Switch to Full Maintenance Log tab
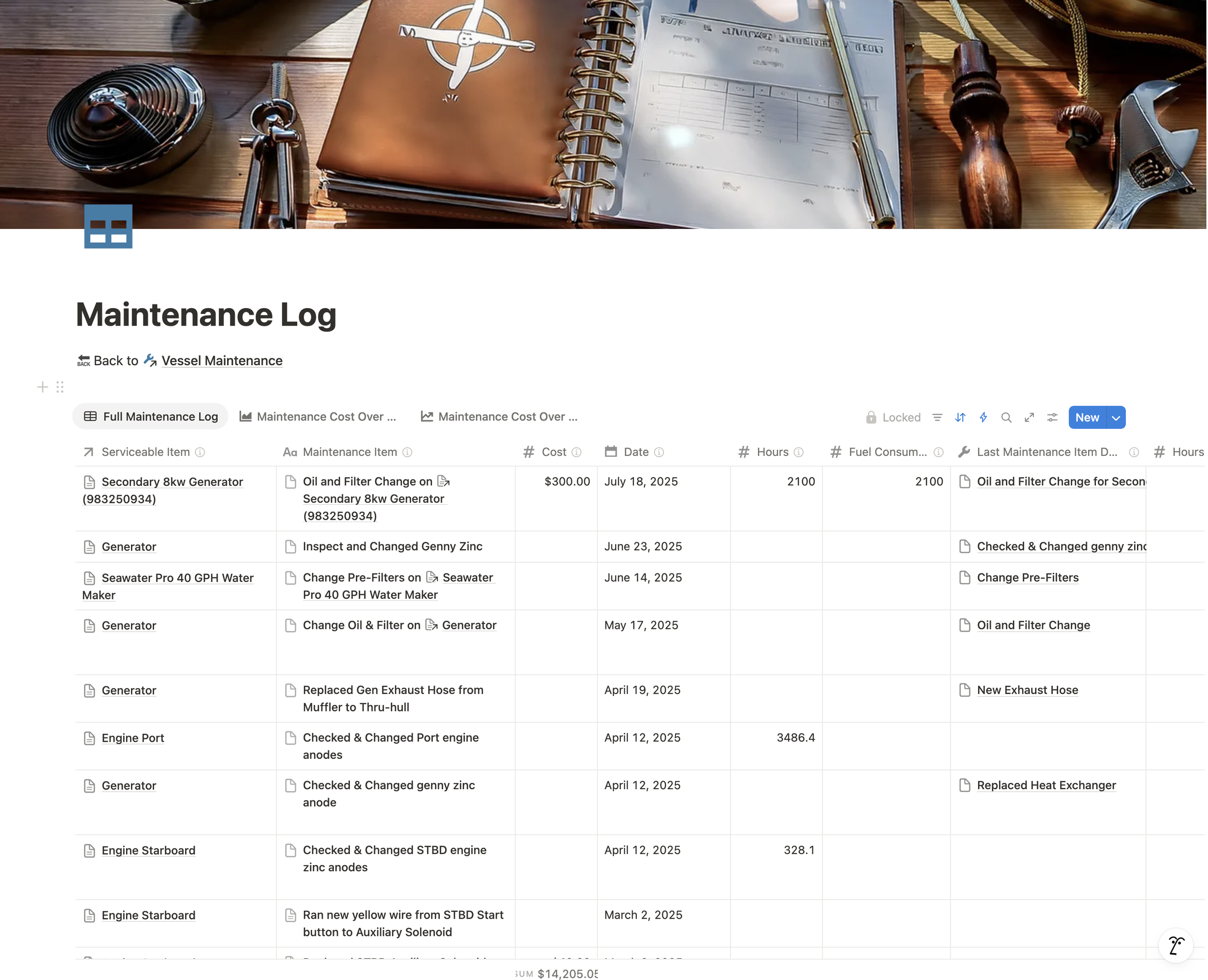Image resolution: width=1208 pixels, height=980 pixels. [x=150, y=417]
